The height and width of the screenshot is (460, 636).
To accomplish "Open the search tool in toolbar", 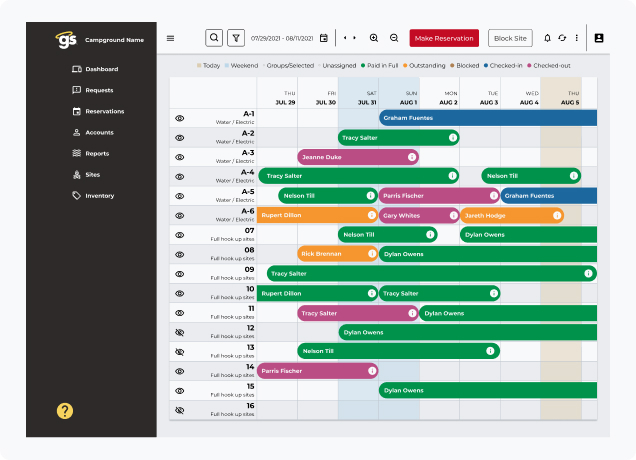I will click(215, 38).
